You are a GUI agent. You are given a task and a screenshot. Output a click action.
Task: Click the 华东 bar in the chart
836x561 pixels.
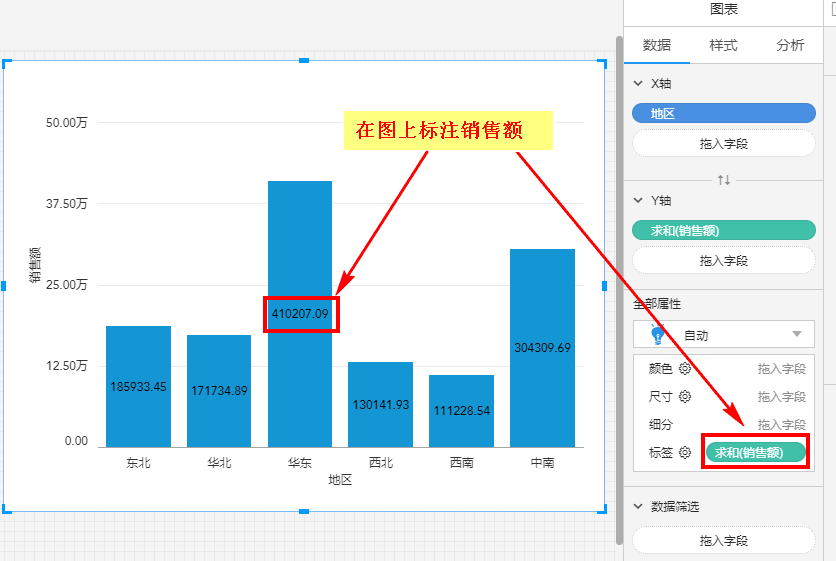point(300,250)
